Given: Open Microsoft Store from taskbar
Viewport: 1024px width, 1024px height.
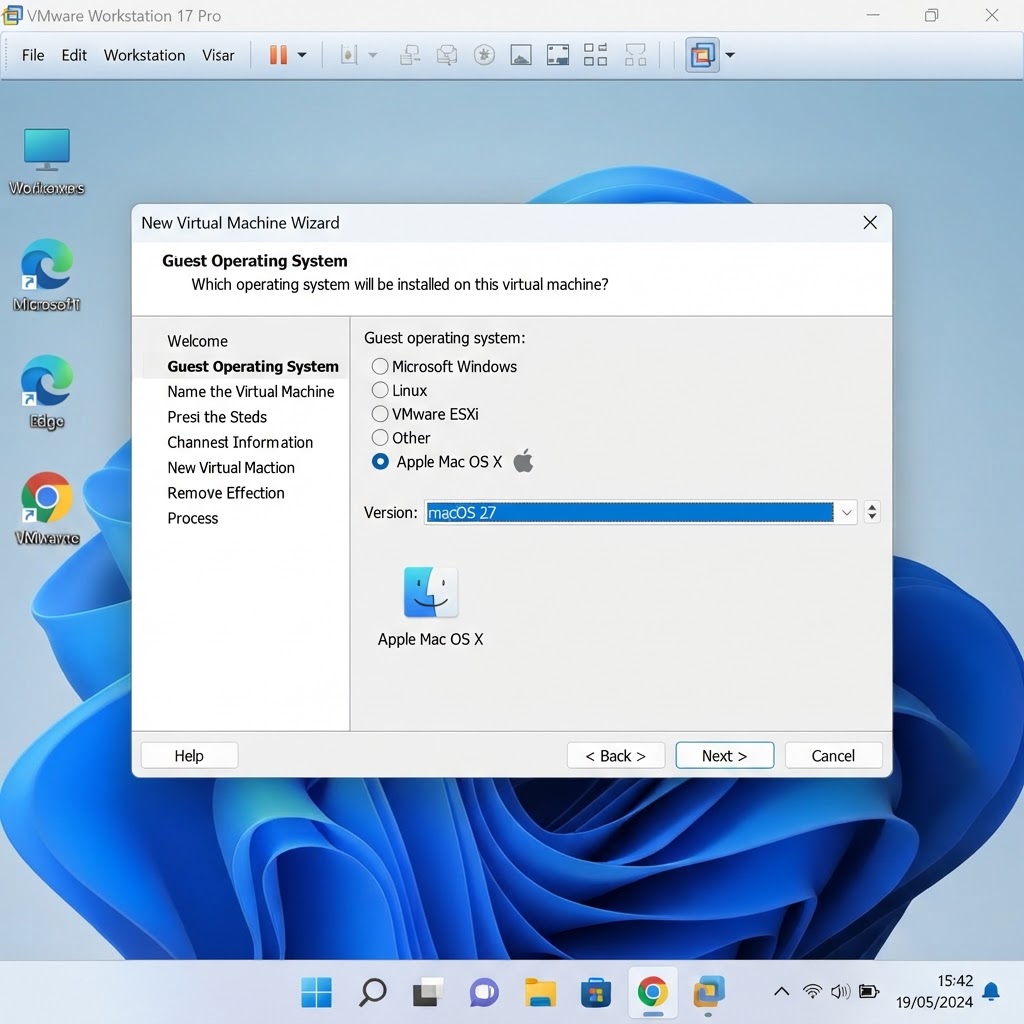Looking at the screenshot, I should pyautogui.click(x=596, y=993).
